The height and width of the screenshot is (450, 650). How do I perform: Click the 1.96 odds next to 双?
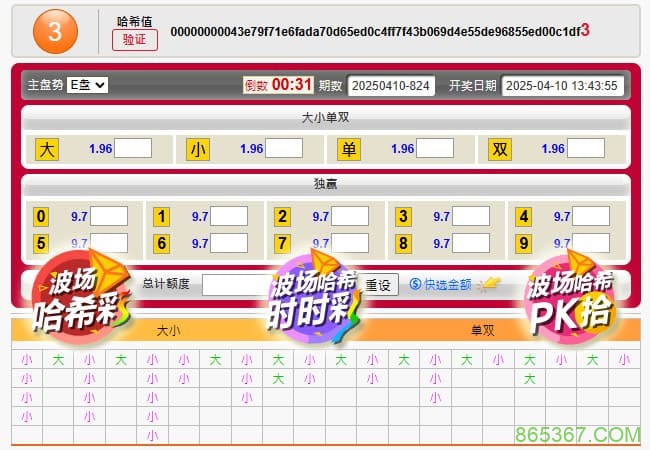pos(553,149)
